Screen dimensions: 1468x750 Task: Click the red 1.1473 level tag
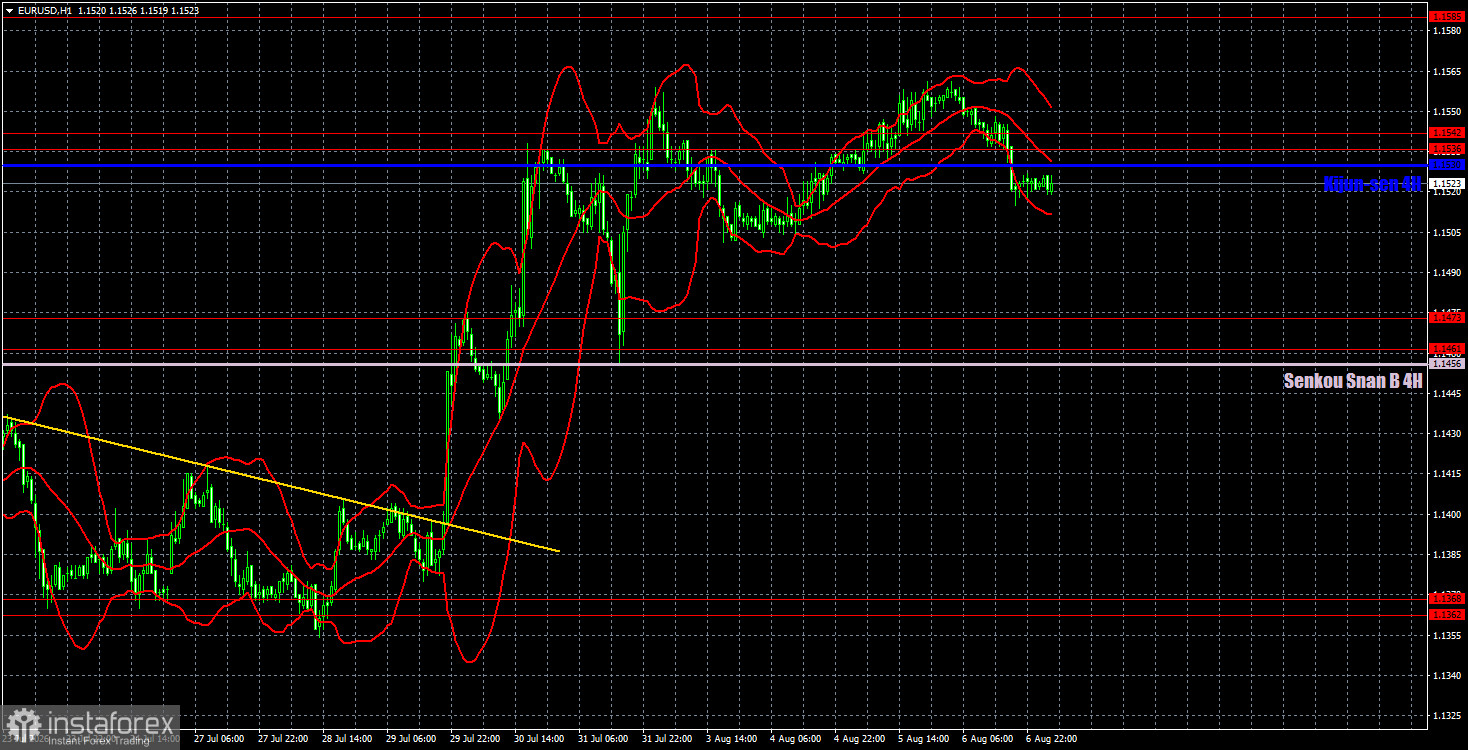tap(1447, 317)
